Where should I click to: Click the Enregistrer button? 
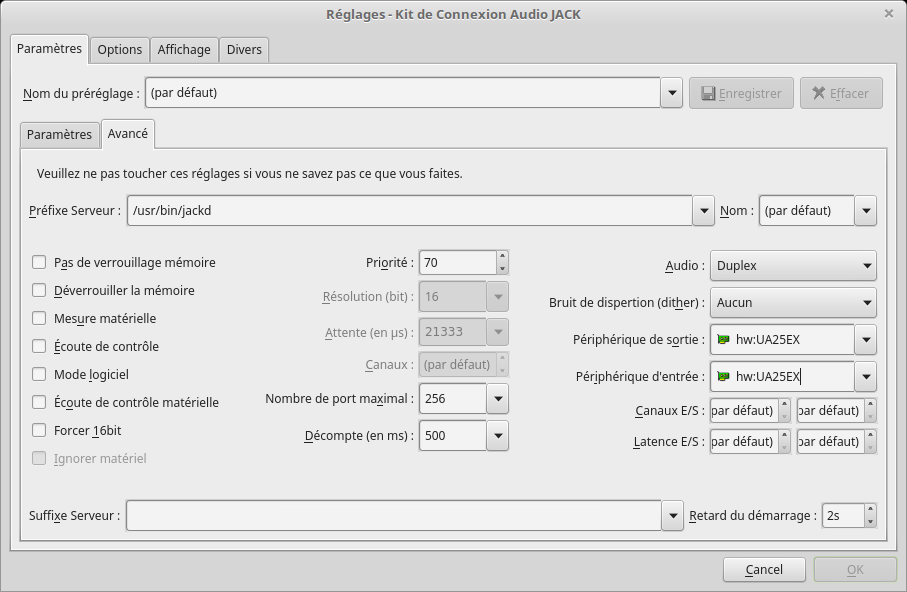(741, 93)
